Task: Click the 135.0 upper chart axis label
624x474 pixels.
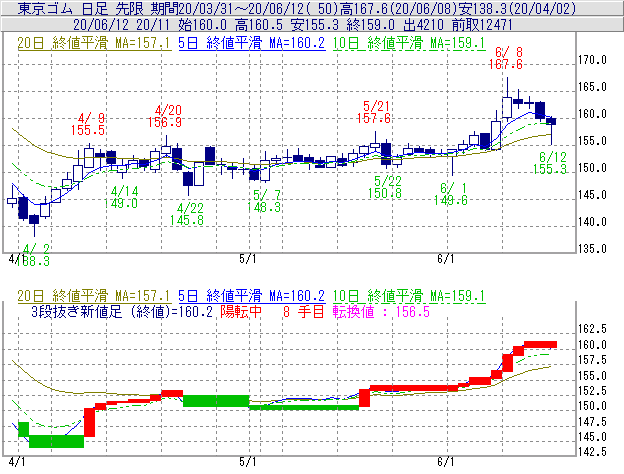Action: [592, 249]
